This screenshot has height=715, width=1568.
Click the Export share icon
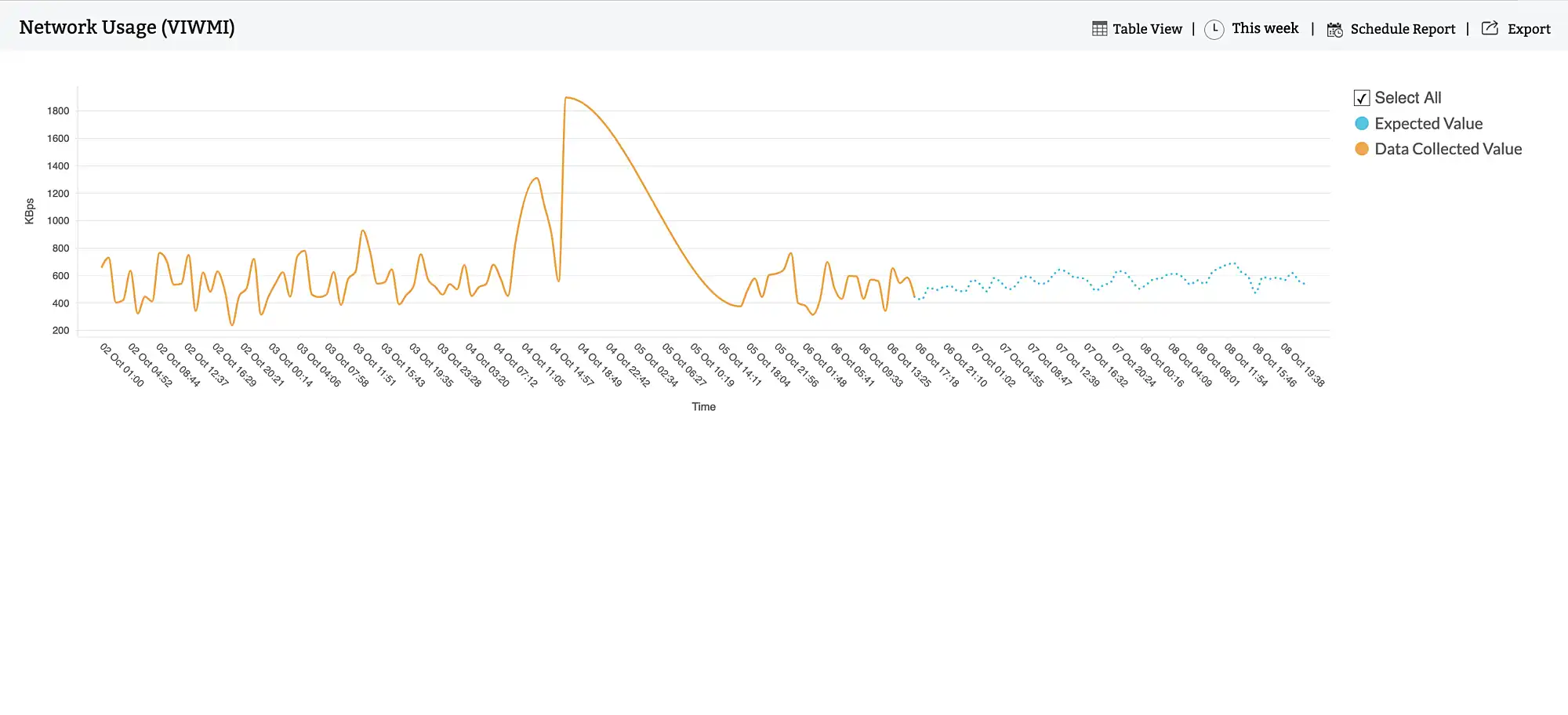click(x=1488, y=27)
